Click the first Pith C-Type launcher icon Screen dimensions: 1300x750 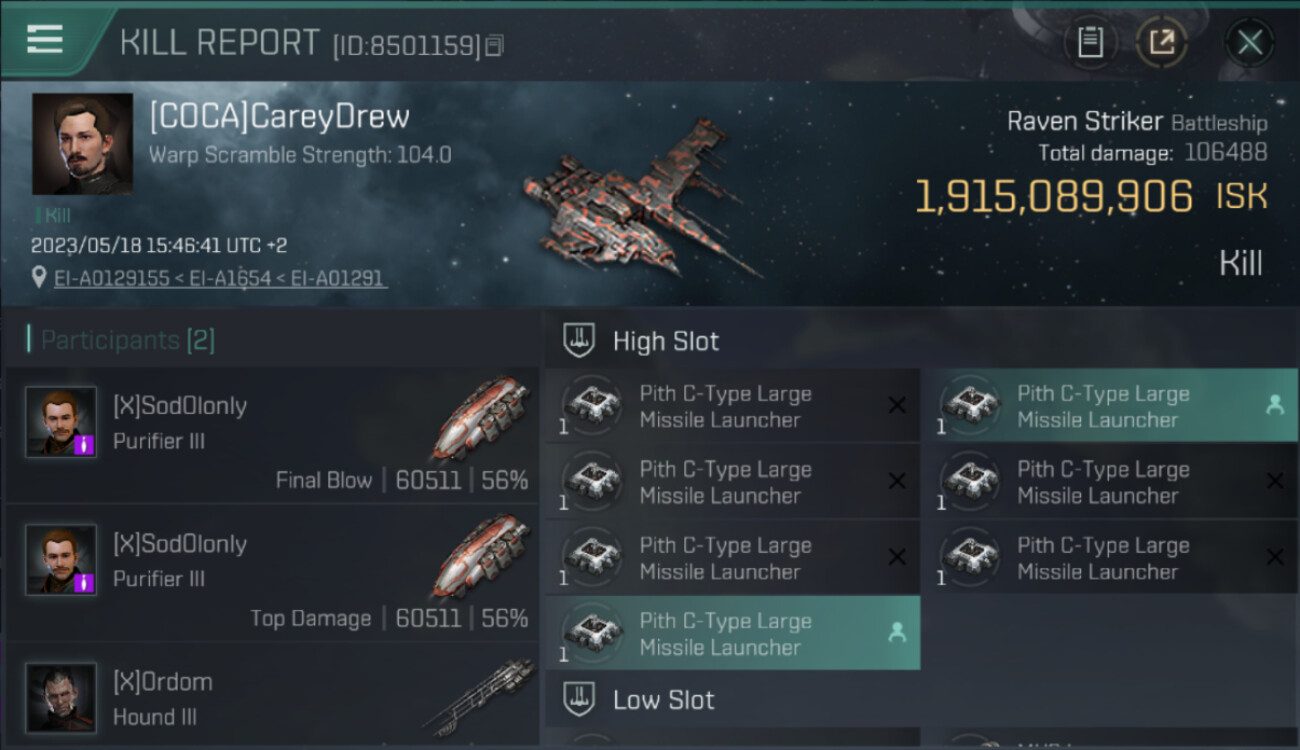point(592,405)
